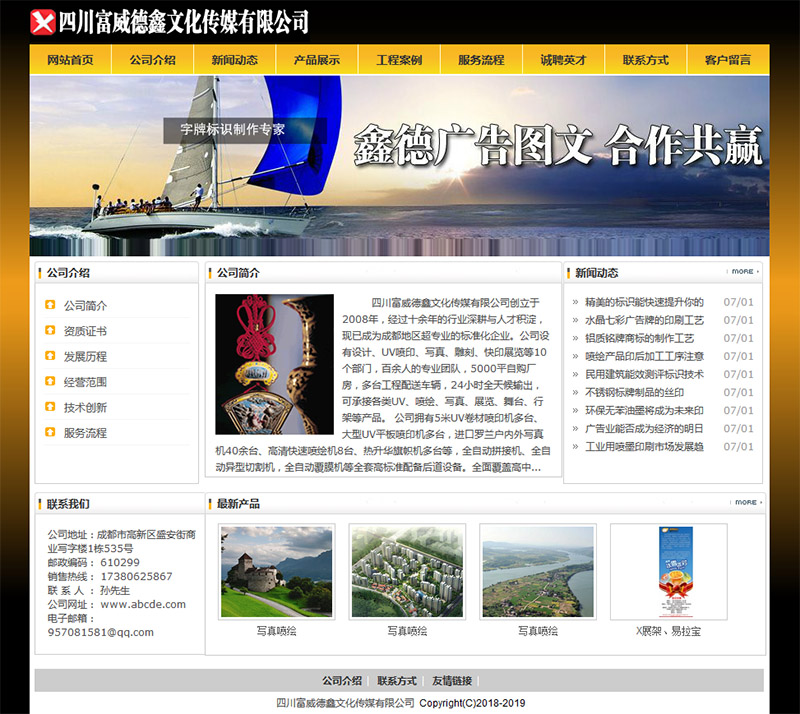The width and height of the screenshot is (800, 714).
Task: Open the castle product thumbnail
Action: (276, 571)
